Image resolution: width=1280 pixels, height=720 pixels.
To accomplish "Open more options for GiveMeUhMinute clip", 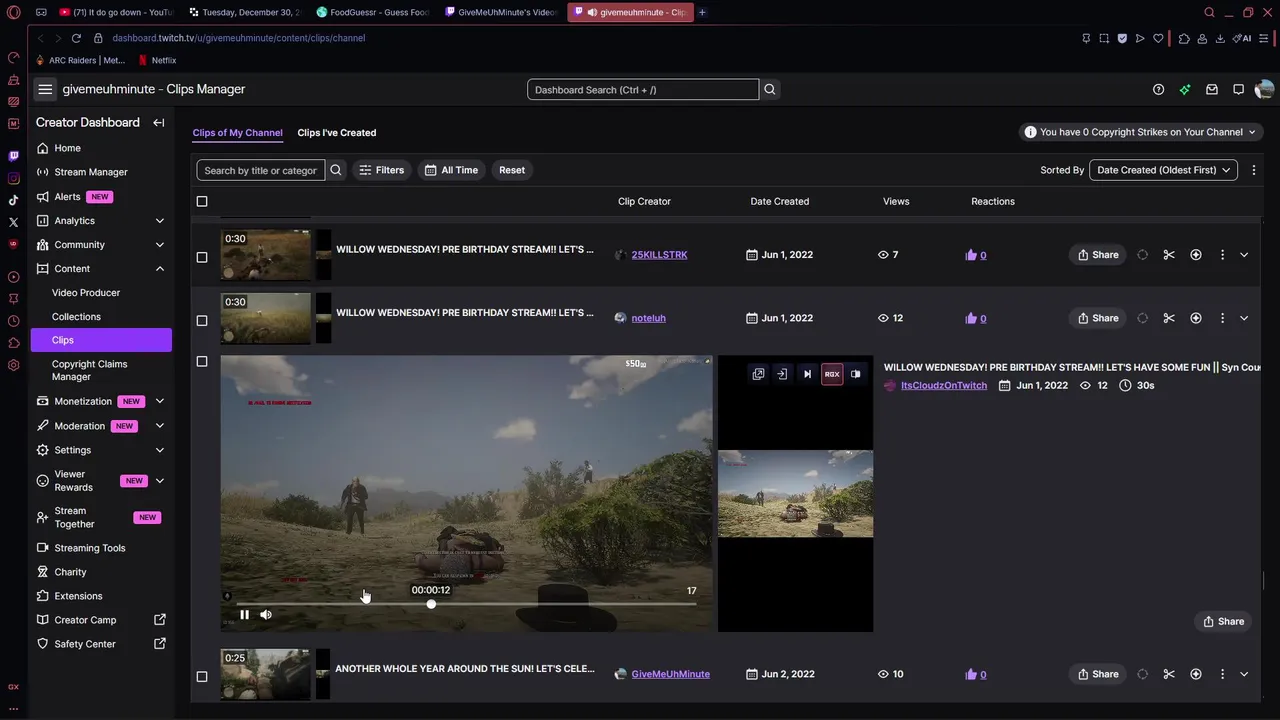I will point(1222,674).
